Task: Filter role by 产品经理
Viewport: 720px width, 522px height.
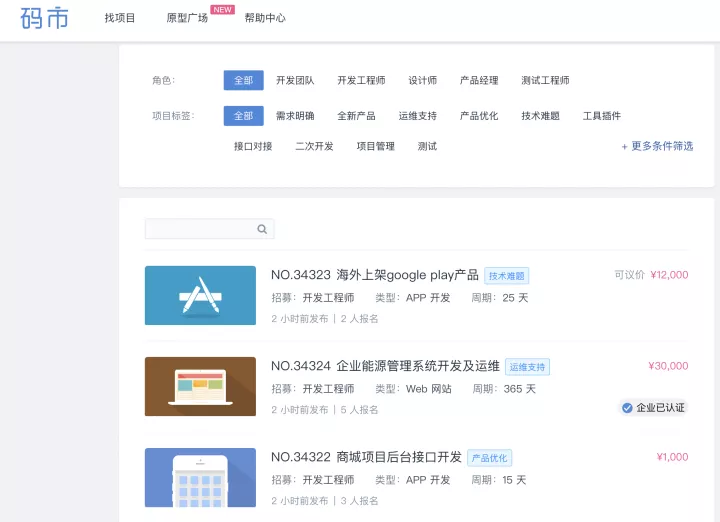Action: tap(479, 80)
